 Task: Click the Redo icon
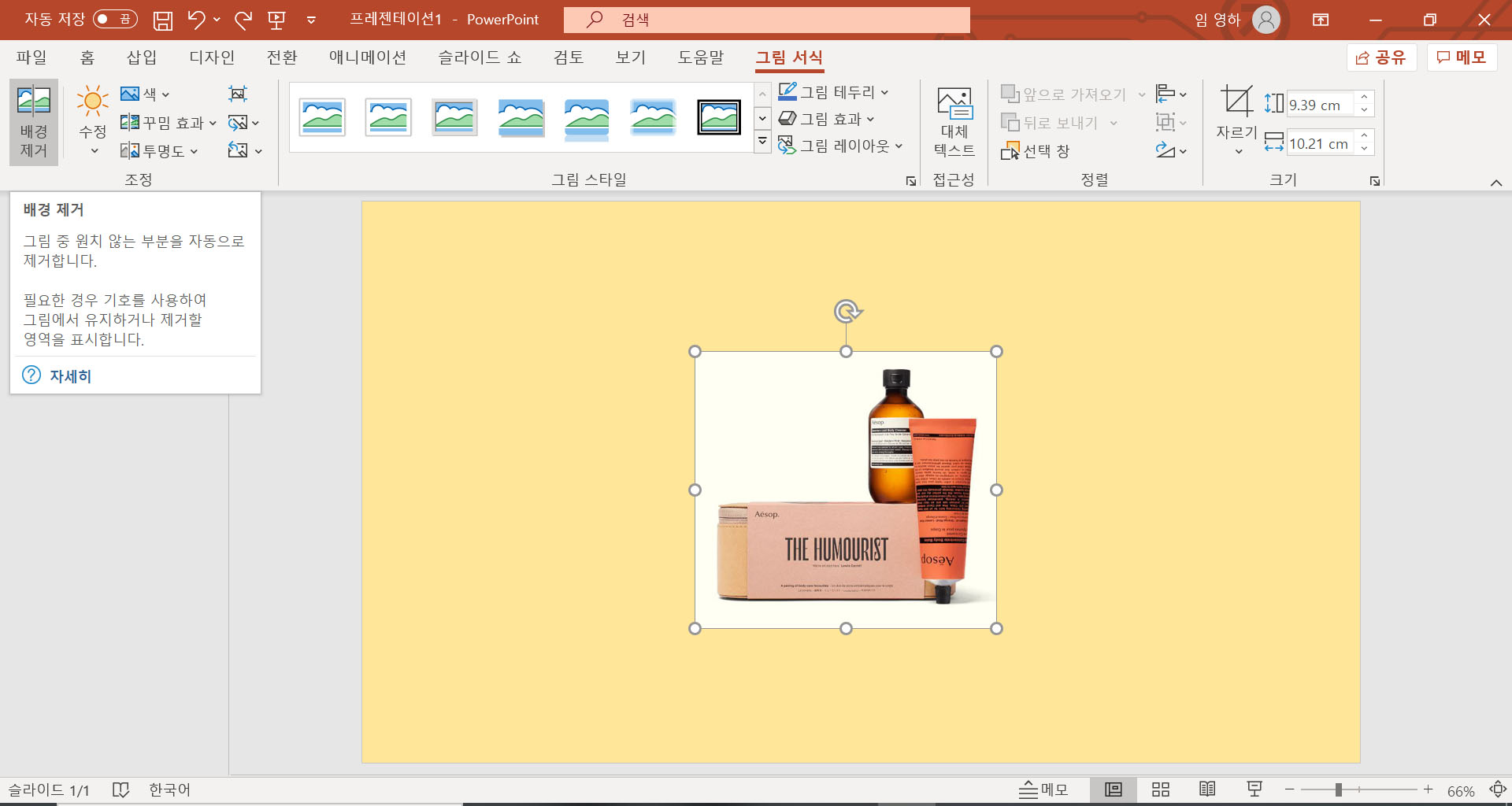(243, 20)
